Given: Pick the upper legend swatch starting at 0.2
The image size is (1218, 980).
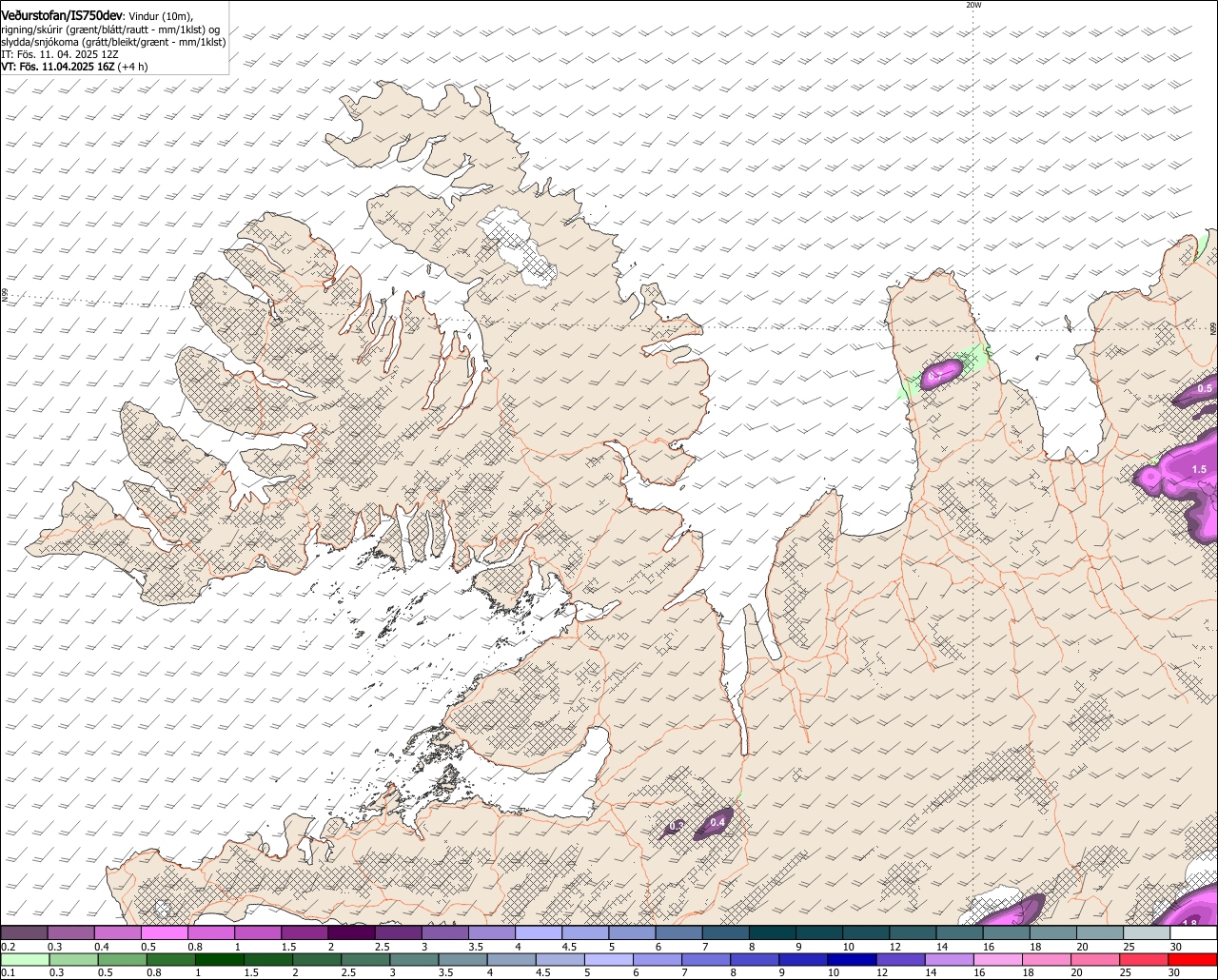Looking at the screenshot, I should [x=24, y=933].
